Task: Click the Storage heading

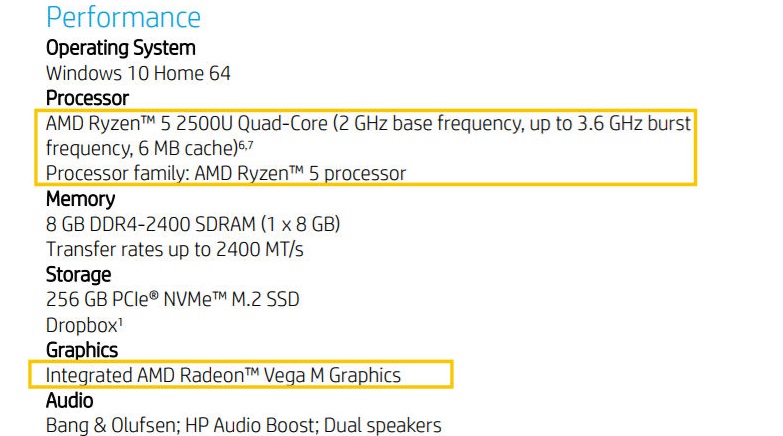Action: (x=78, y=274)
